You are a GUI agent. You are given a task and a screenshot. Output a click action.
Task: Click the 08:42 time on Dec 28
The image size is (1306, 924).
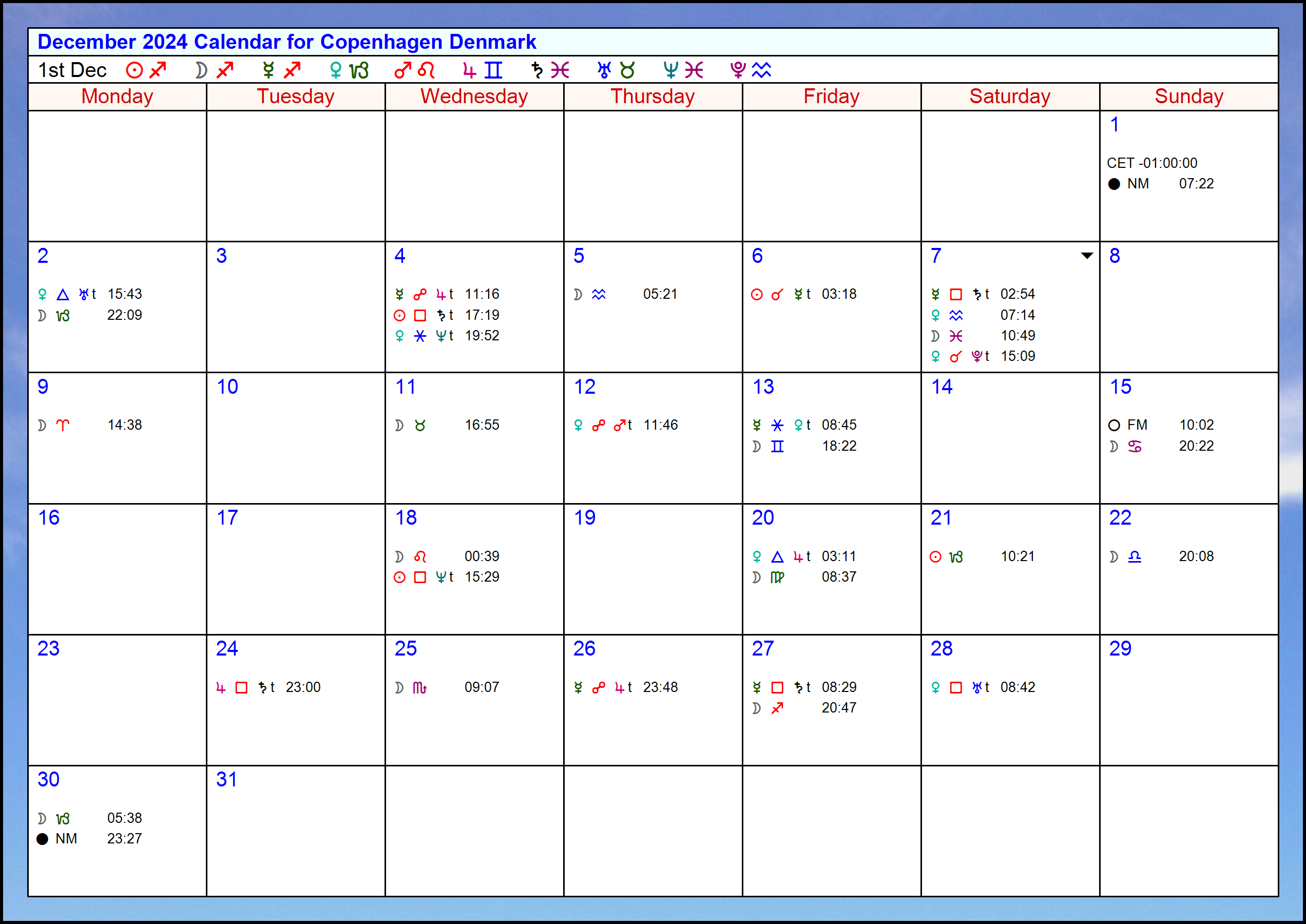tap(1018, 687)
